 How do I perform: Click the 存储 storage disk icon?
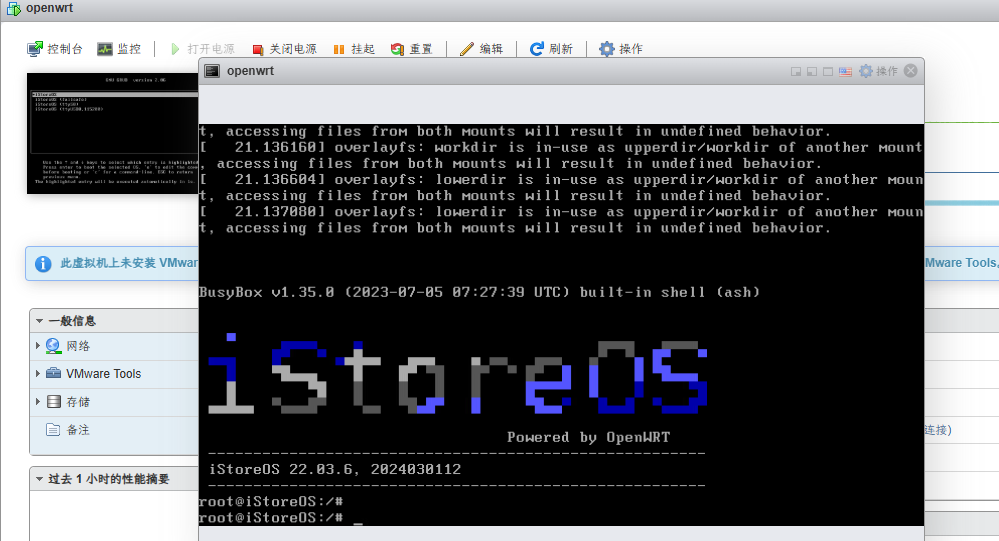[54, 401]
